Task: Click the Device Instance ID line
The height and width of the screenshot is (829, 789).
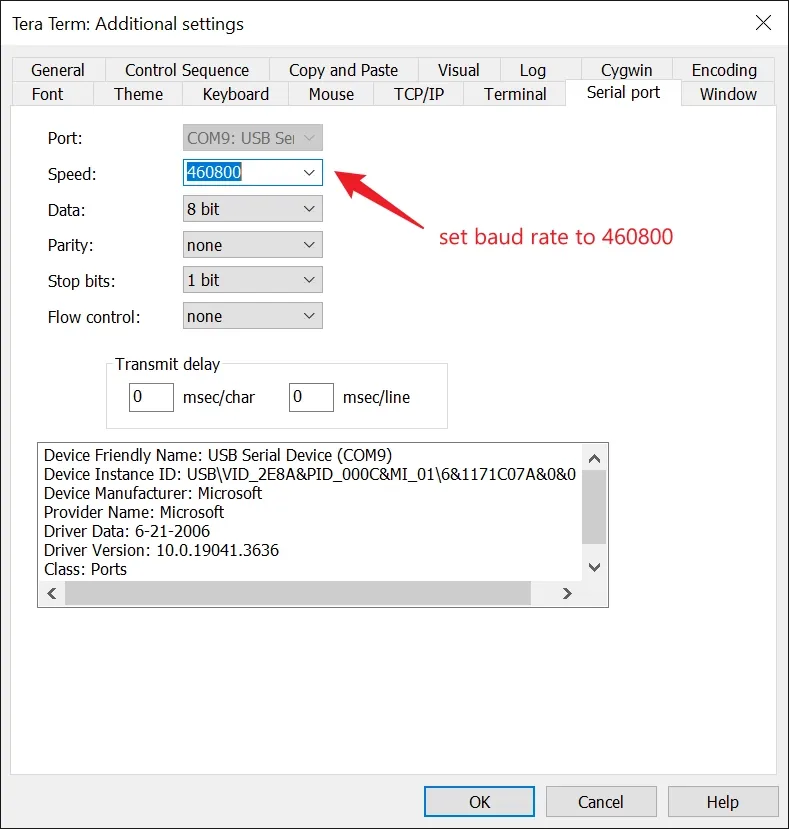Action: tap(310, 474)
